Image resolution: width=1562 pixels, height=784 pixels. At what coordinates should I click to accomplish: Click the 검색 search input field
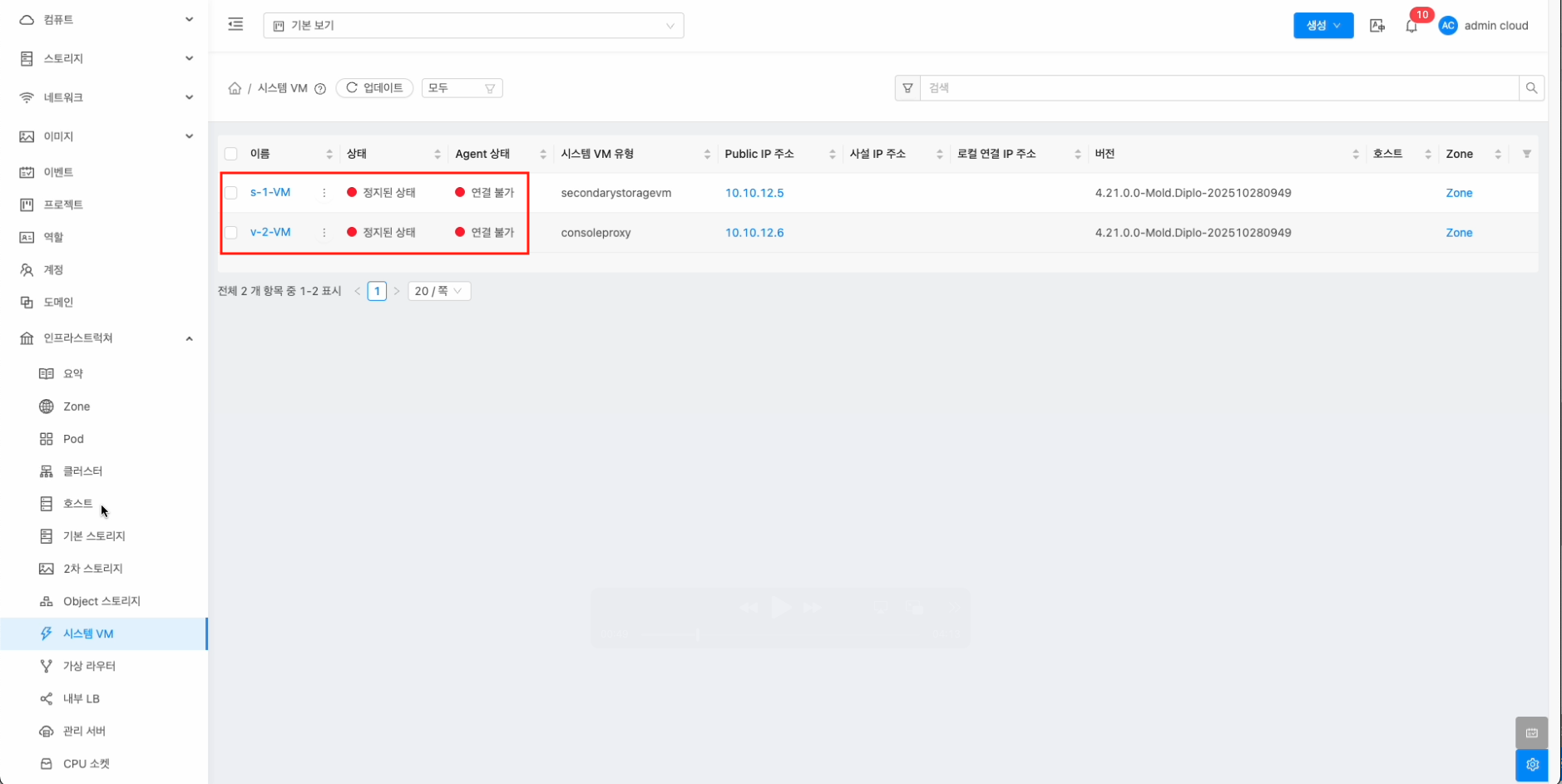pos(1218,88)
